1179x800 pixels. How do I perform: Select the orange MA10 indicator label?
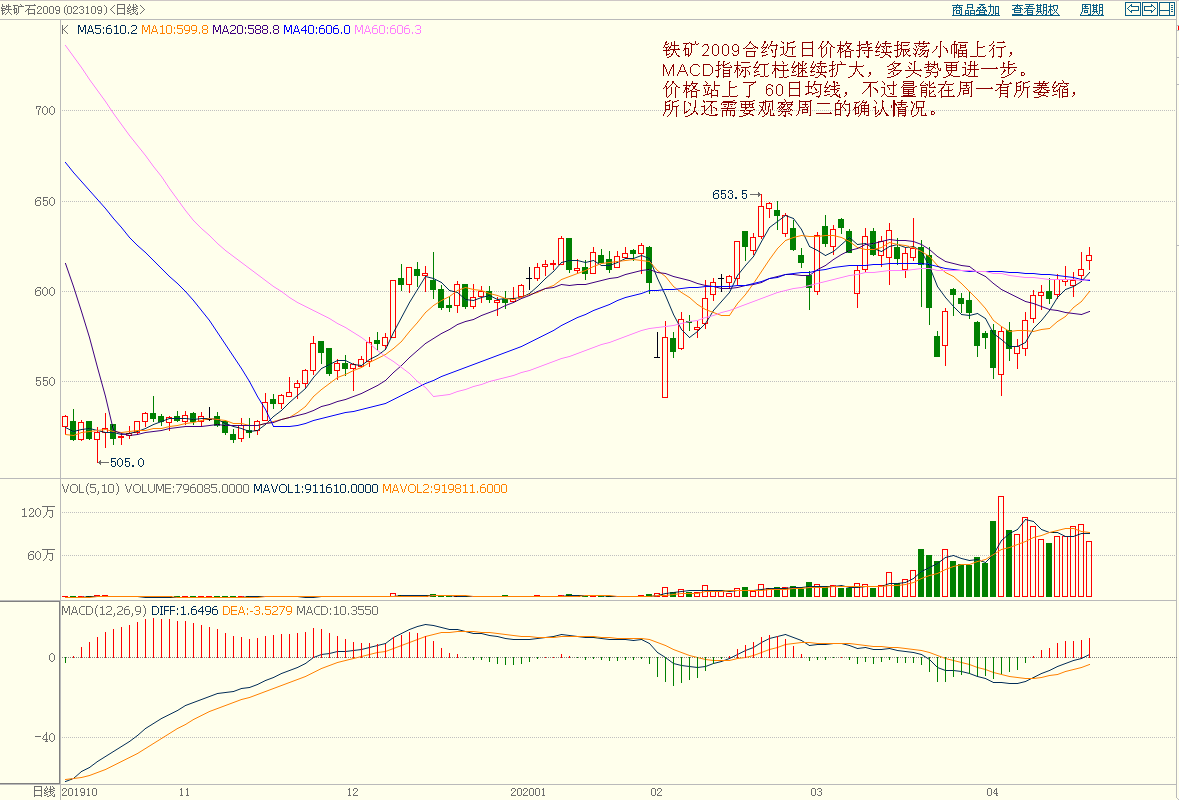(x=174, y=30)
